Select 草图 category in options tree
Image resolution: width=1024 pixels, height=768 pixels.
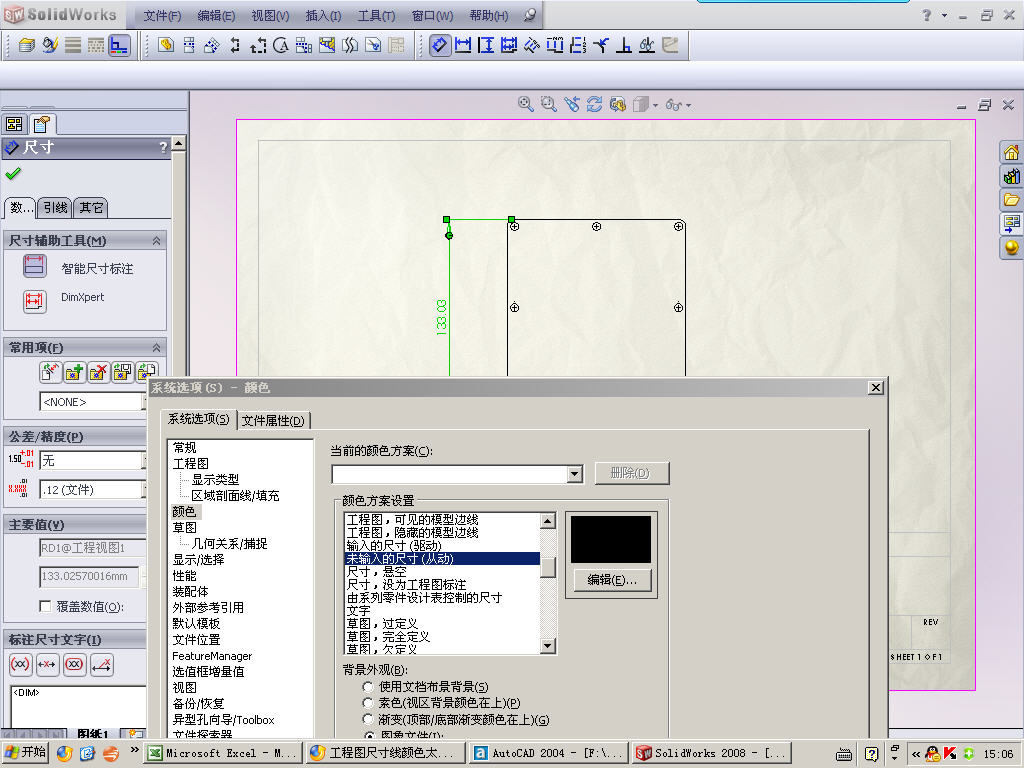tap(184, 528)
